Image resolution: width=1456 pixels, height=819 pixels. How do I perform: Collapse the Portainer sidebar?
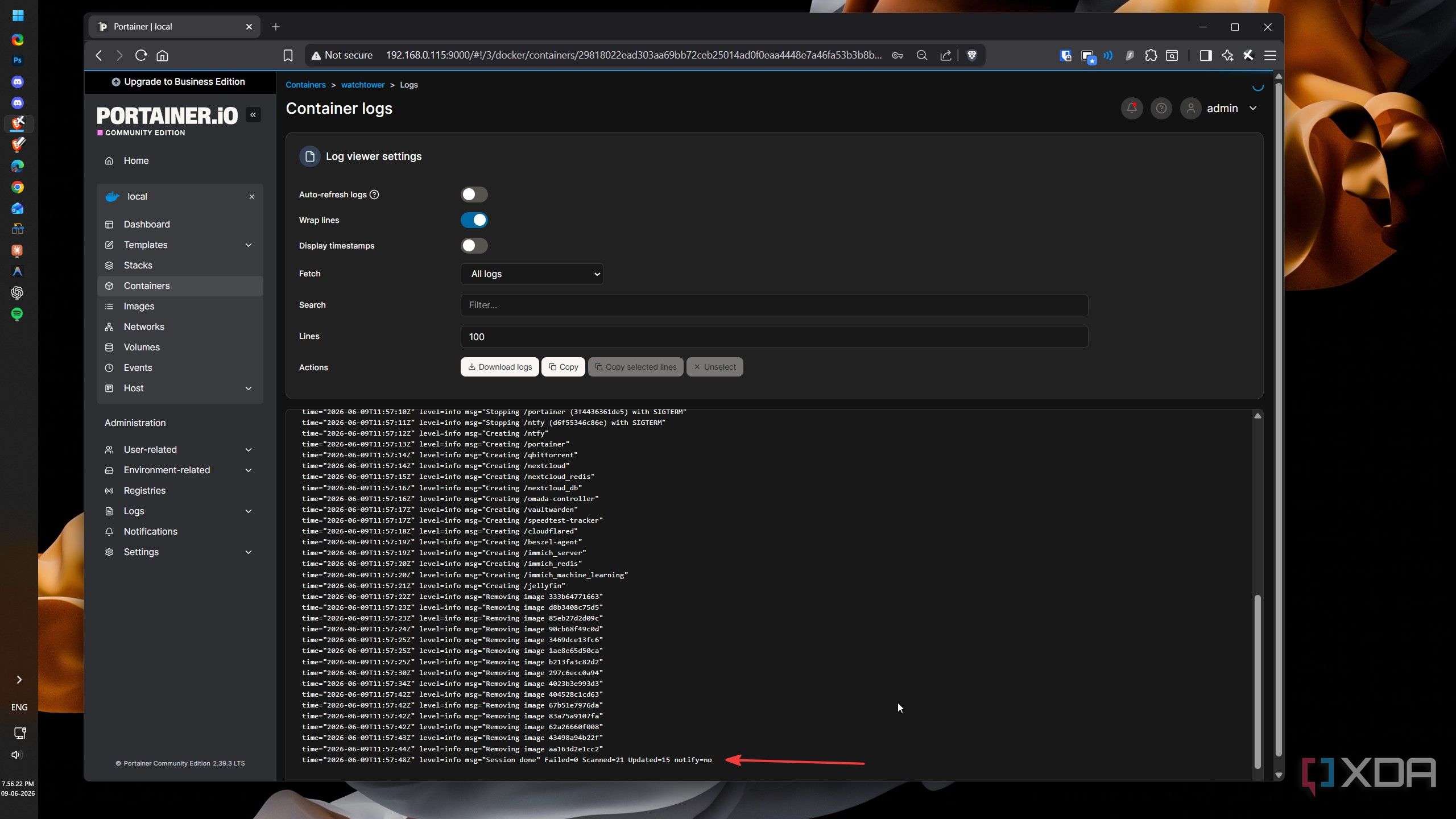coord(253,115)
